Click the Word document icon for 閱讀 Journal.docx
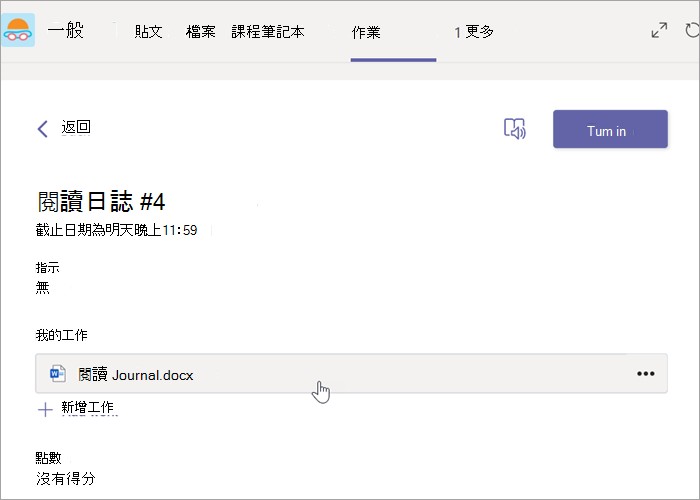 (58, 374)
